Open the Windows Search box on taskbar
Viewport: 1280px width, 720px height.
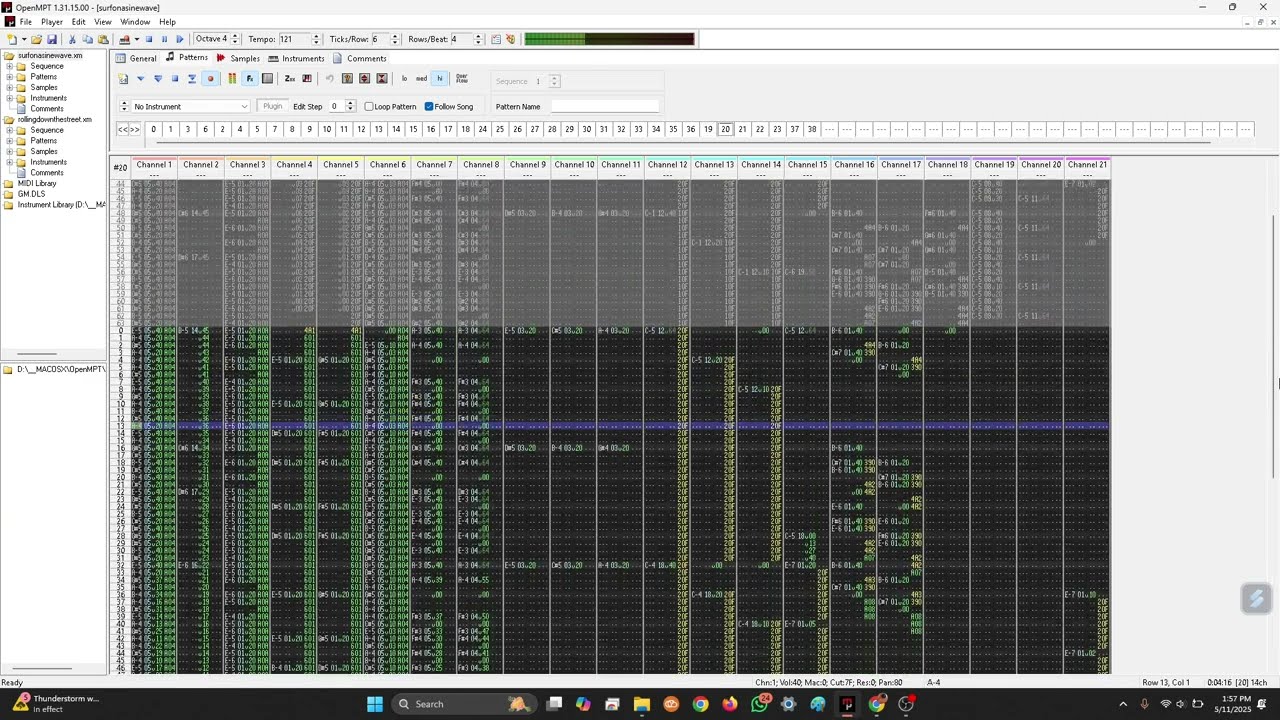tap(462, 704)
